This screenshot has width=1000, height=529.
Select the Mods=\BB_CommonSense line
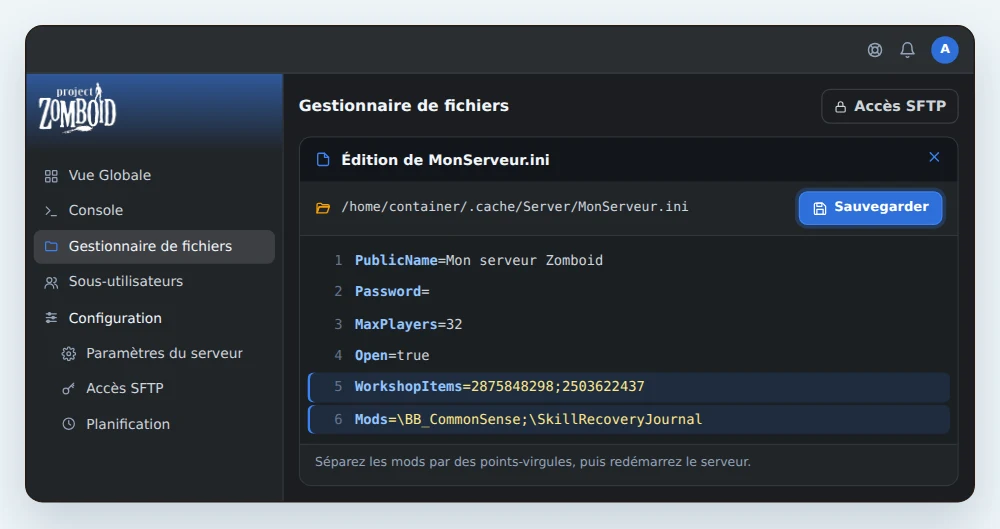(628, 419)
